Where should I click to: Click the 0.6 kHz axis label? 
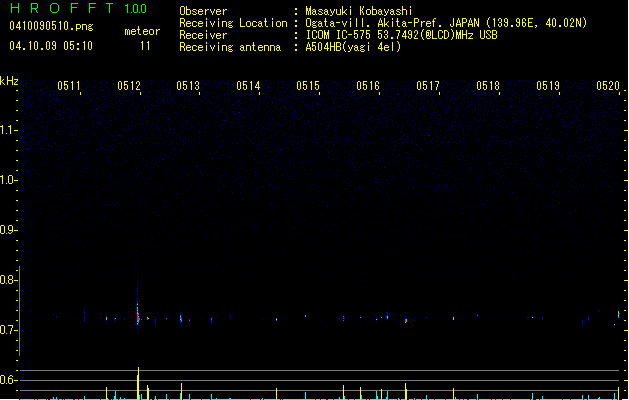8,380
